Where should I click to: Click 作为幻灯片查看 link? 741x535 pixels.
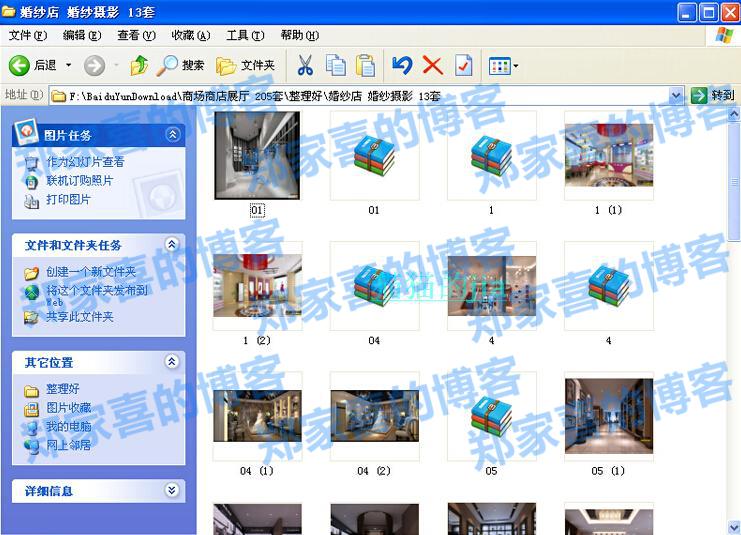click(x=86, y=162)
